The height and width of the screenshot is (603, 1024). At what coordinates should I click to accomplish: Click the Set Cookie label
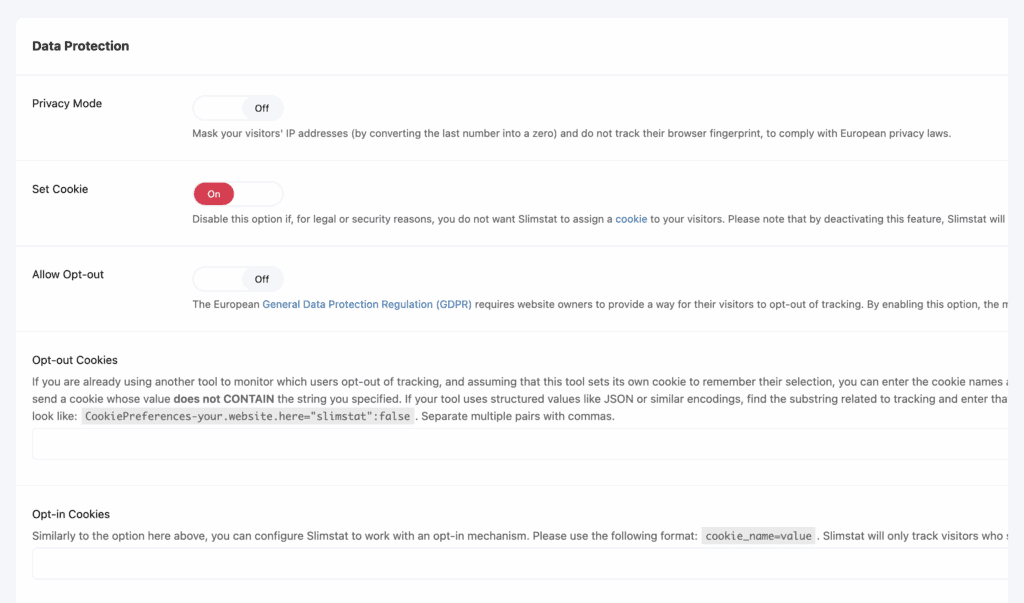pyautogui.click(x=60, y=189)
